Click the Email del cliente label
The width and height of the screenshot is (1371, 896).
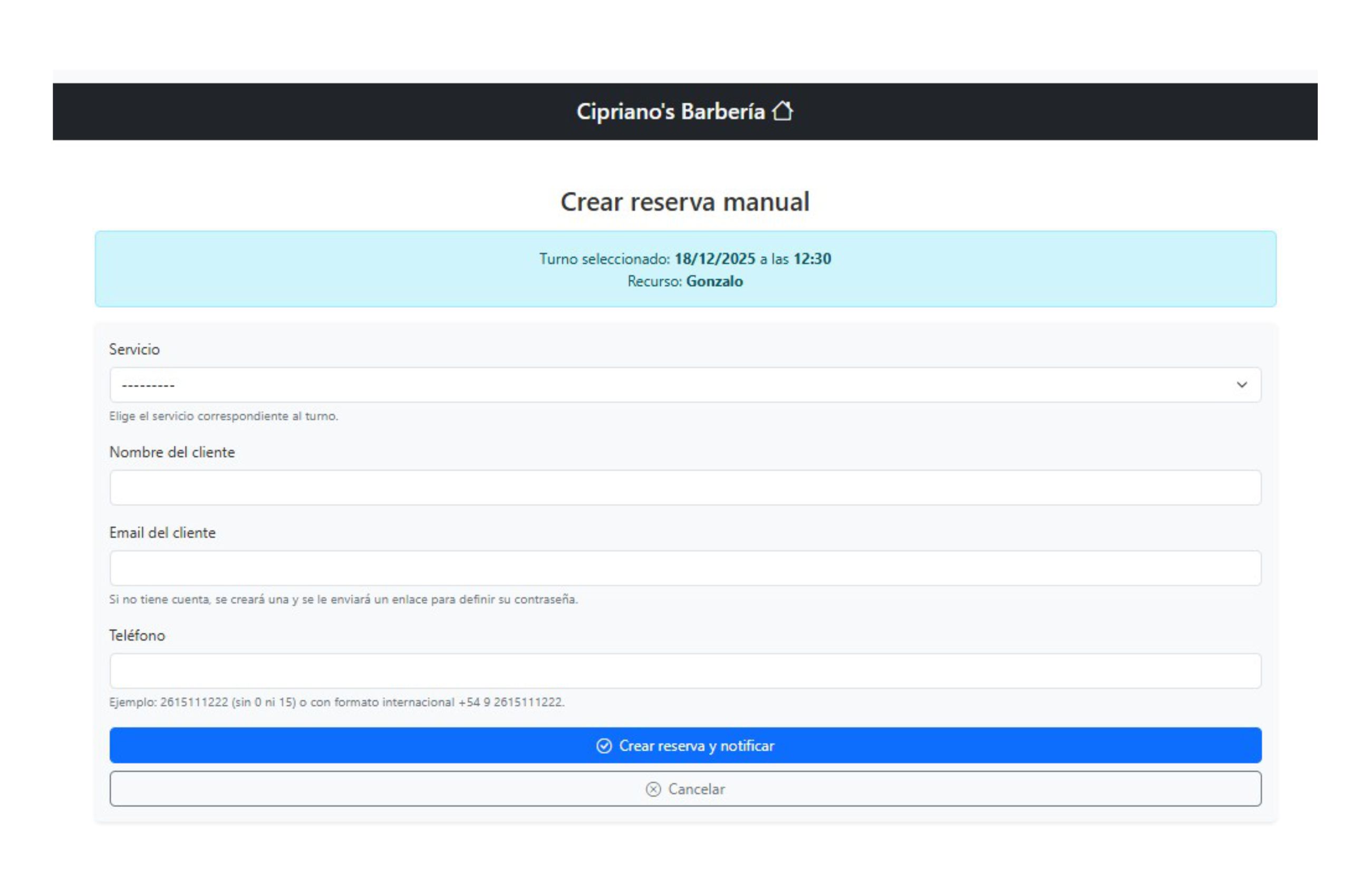pos(162,533)
